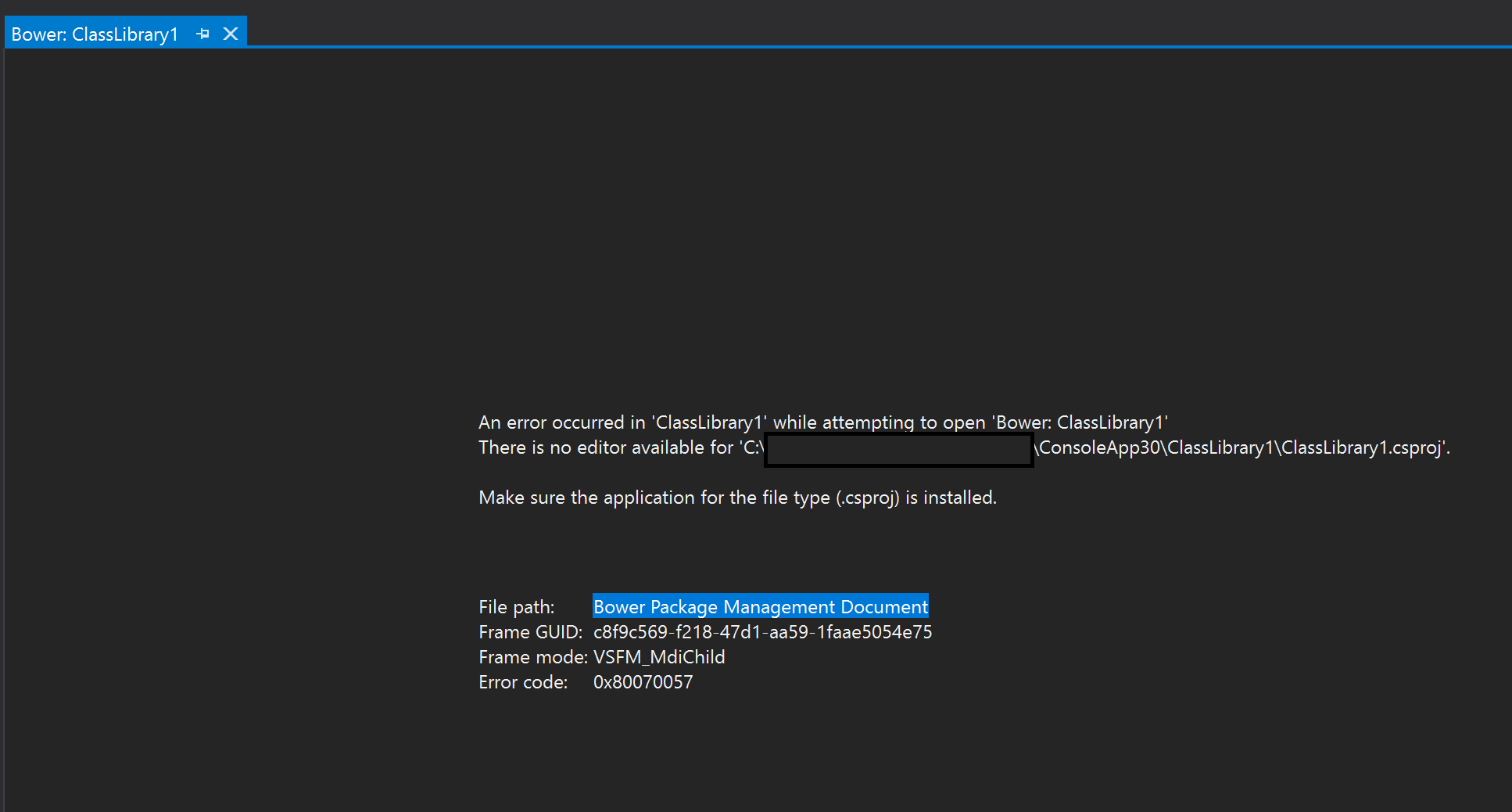
Task: Click the Make sure the application message
Action: [x=737, y=497]
